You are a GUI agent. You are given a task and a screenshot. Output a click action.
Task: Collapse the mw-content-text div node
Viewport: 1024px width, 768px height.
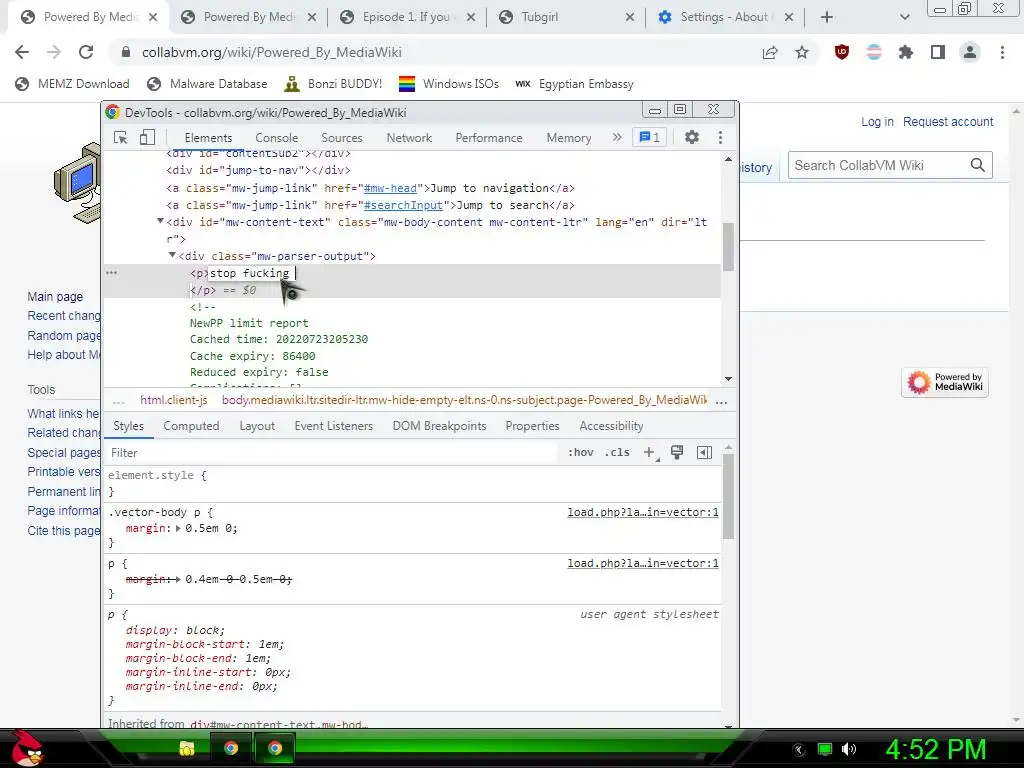point(160,222)
